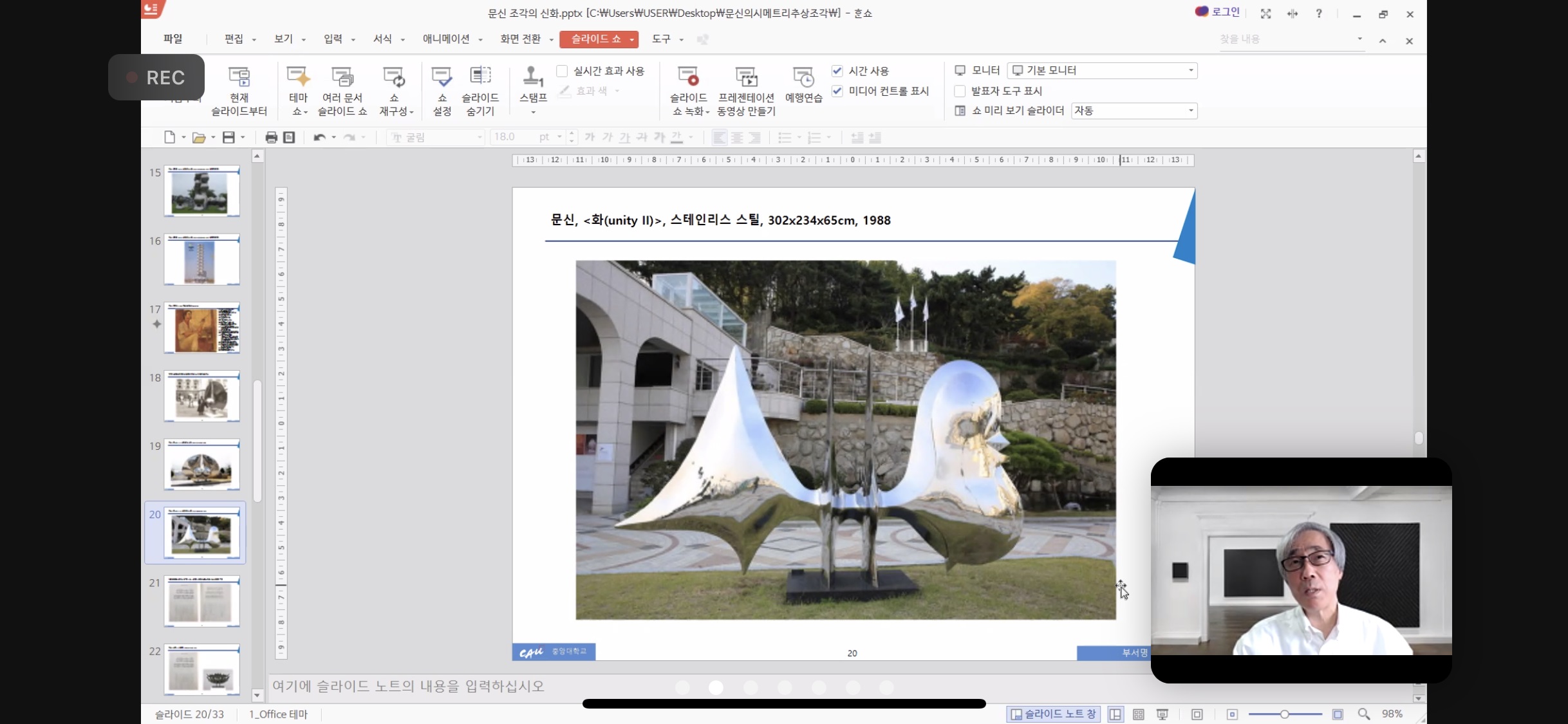Image resolution: width=1568 pixels, height=724 pixels.
Task: Click the effect color (효과 색) button
Action: pyautogui.click(x=583, y=91)
